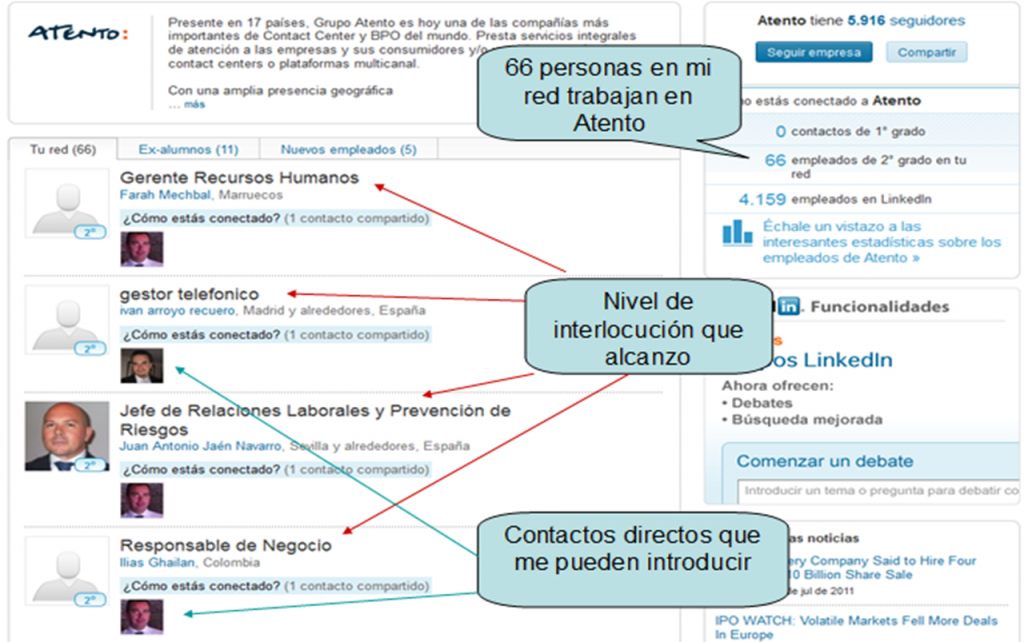The height and width of the screenshot is (642, 1024).
Task: Click the 'Compartir' button
Action: 926,52
